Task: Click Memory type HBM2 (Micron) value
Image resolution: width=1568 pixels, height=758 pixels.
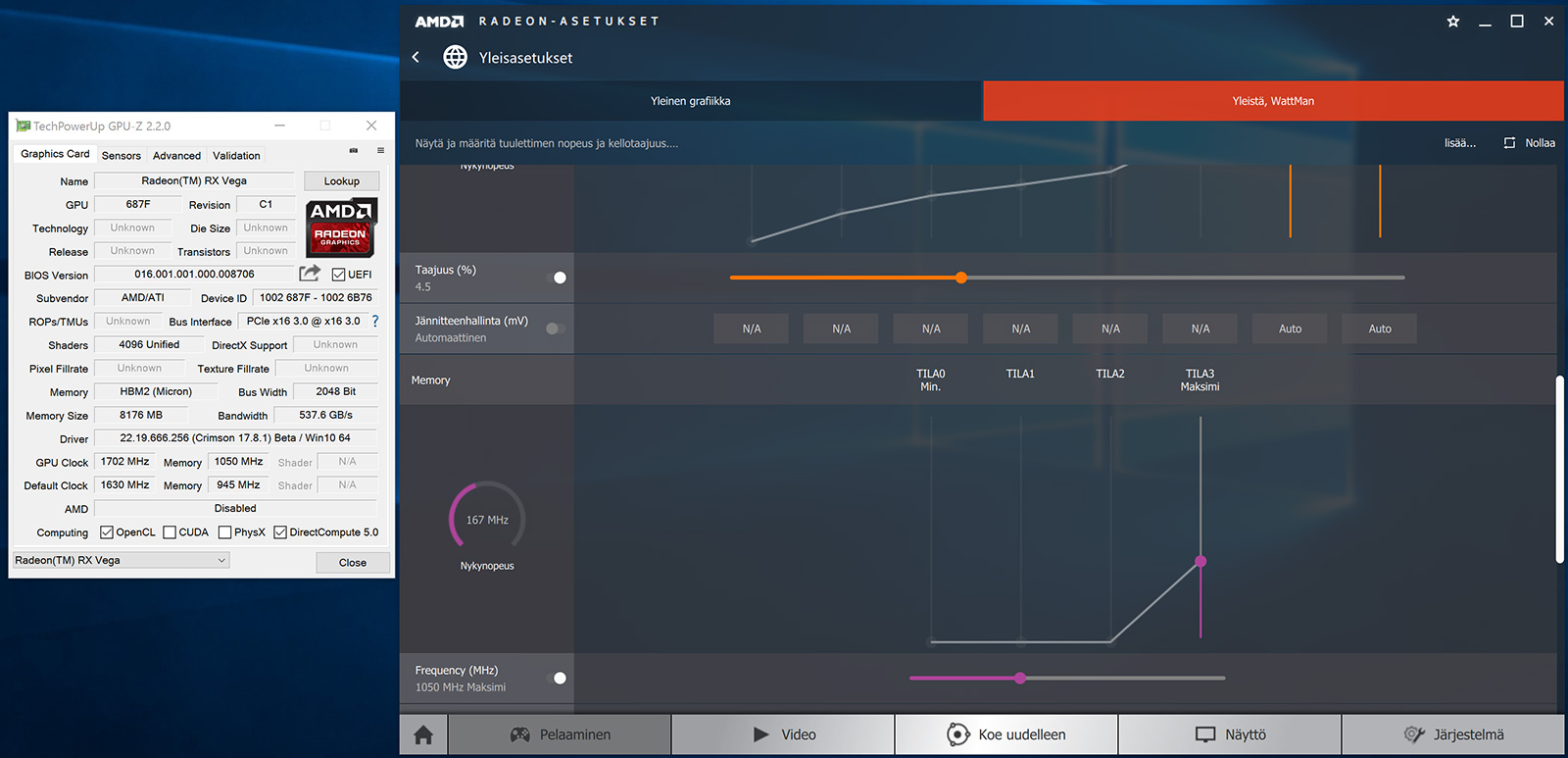Action: tap(156, 391)
